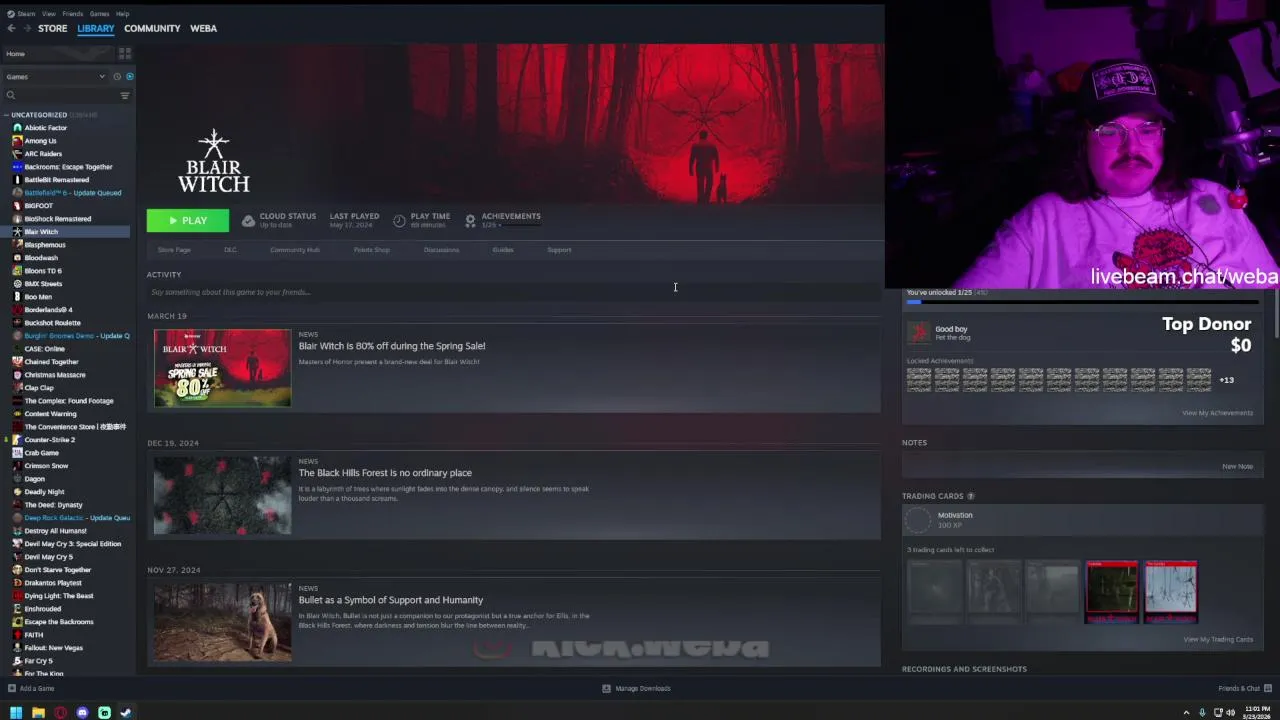Image resolution: width=1280 pixels, height=720 pixels.
Task: Open the Community Hub link
Action: 295,250
